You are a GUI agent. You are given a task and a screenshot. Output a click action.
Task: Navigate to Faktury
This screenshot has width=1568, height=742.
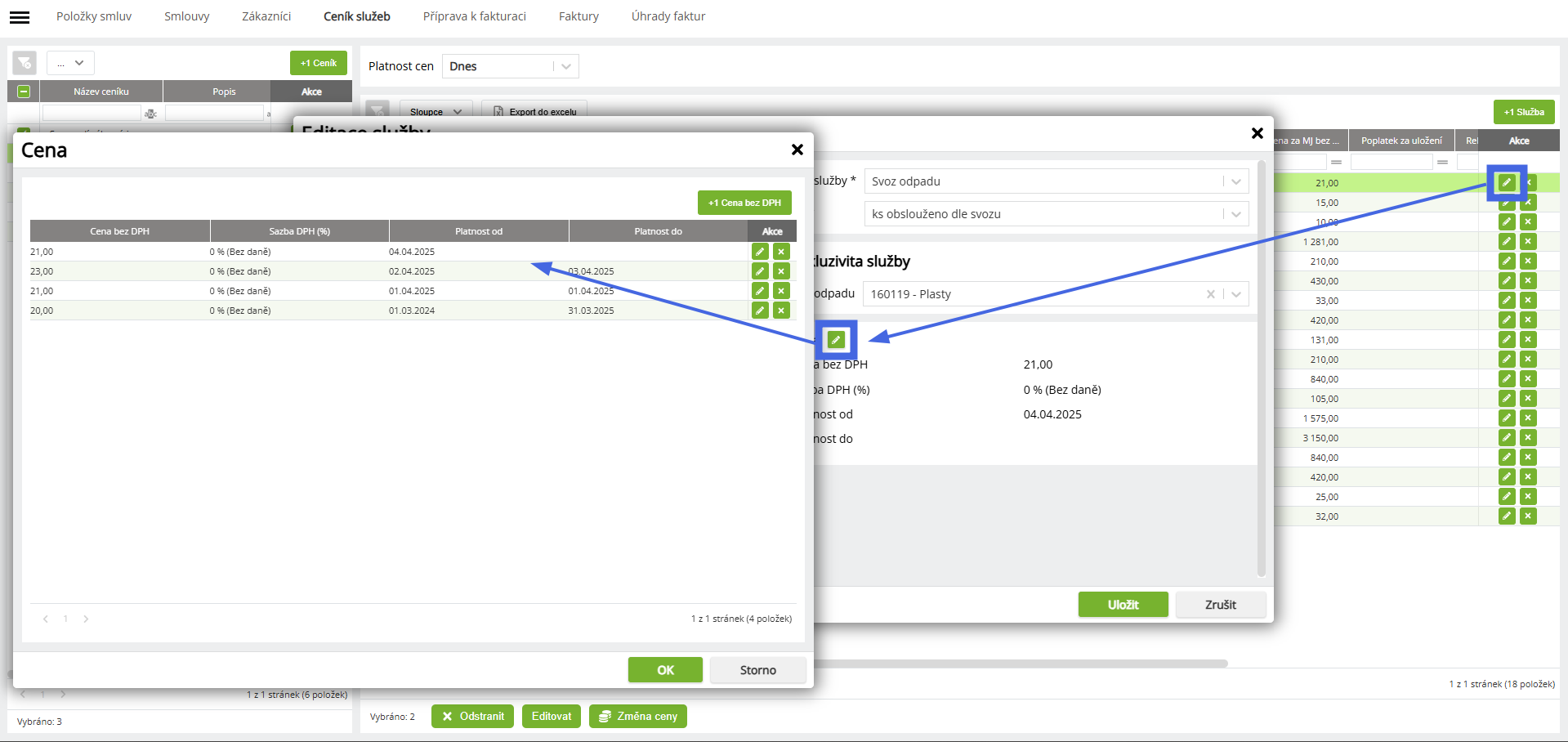pyautogui.click(x=579, y=16)
